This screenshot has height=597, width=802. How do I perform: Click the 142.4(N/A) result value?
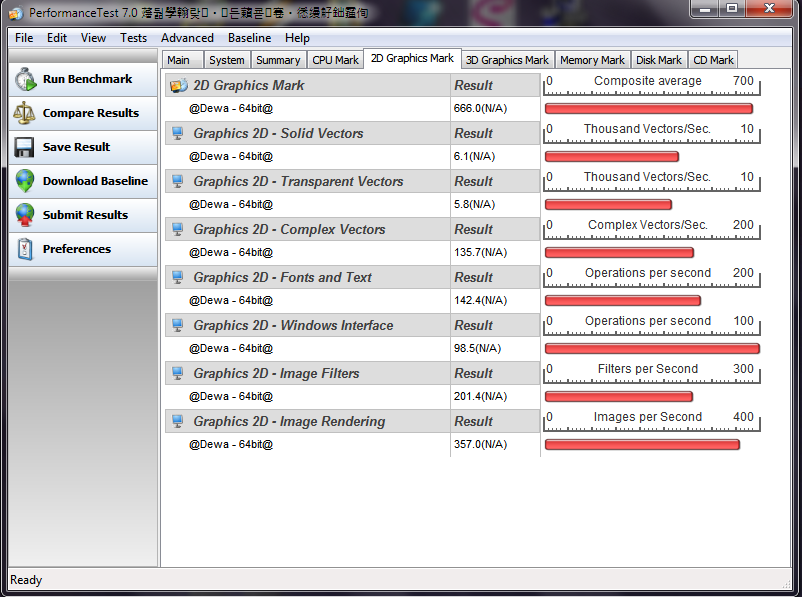(480, 300)
